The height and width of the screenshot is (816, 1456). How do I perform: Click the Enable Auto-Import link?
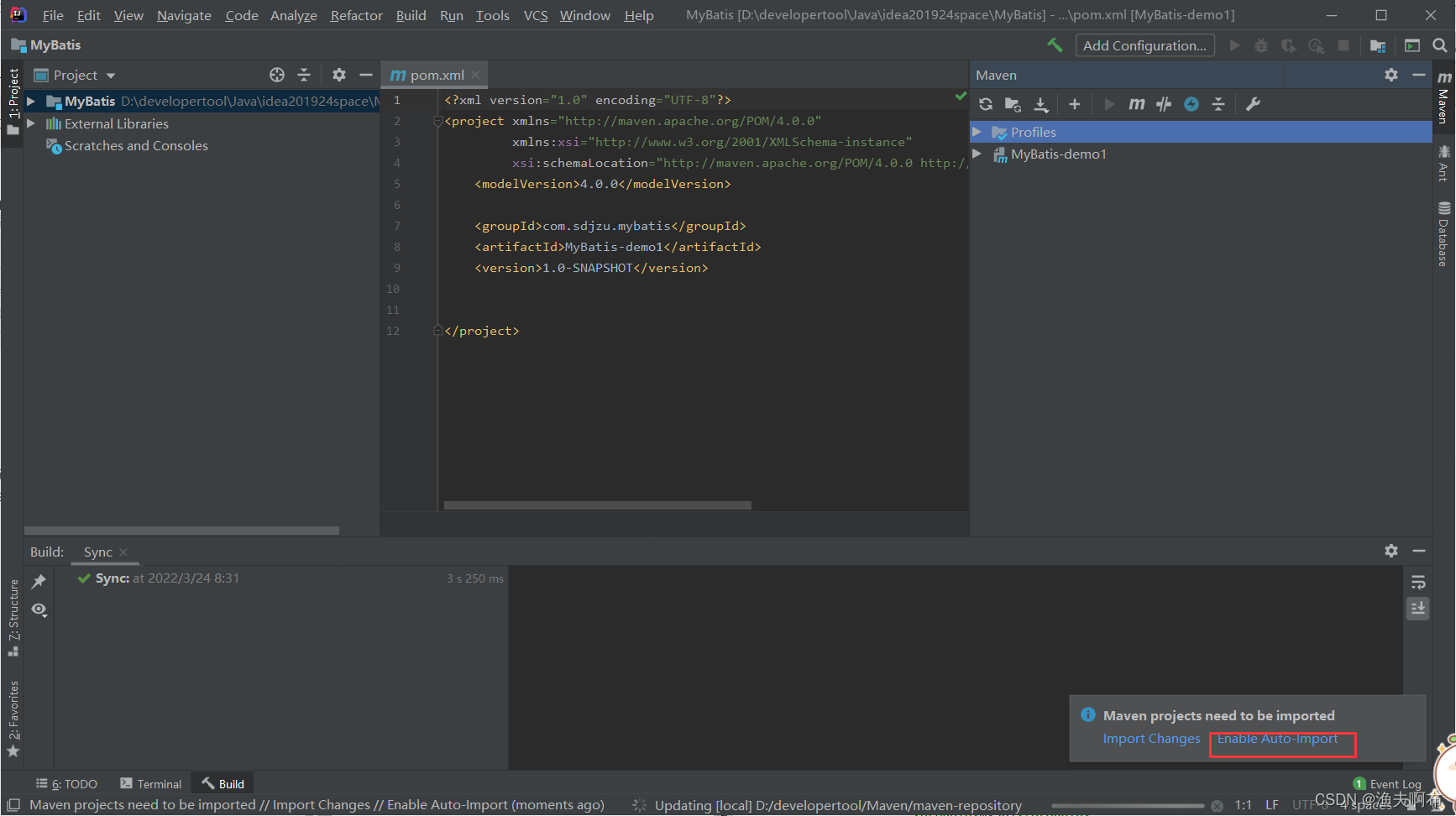click(x=1277, y=739)
